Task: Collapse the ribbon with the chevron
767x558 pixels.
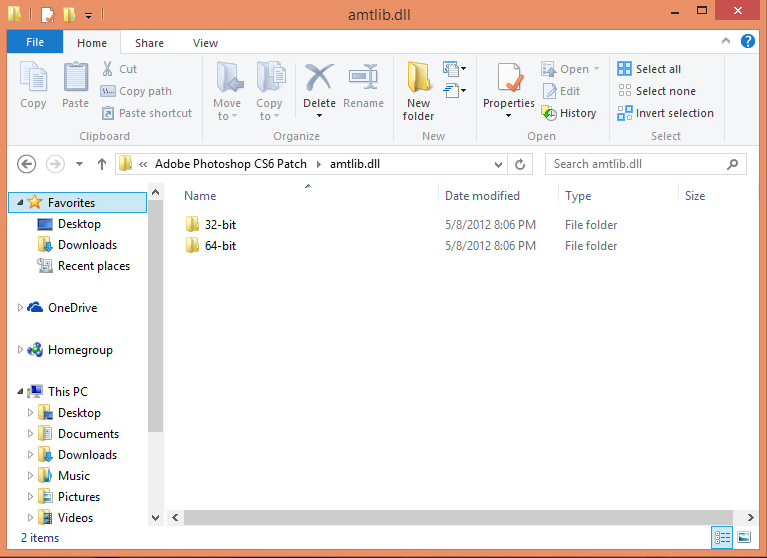Action: 726,42
